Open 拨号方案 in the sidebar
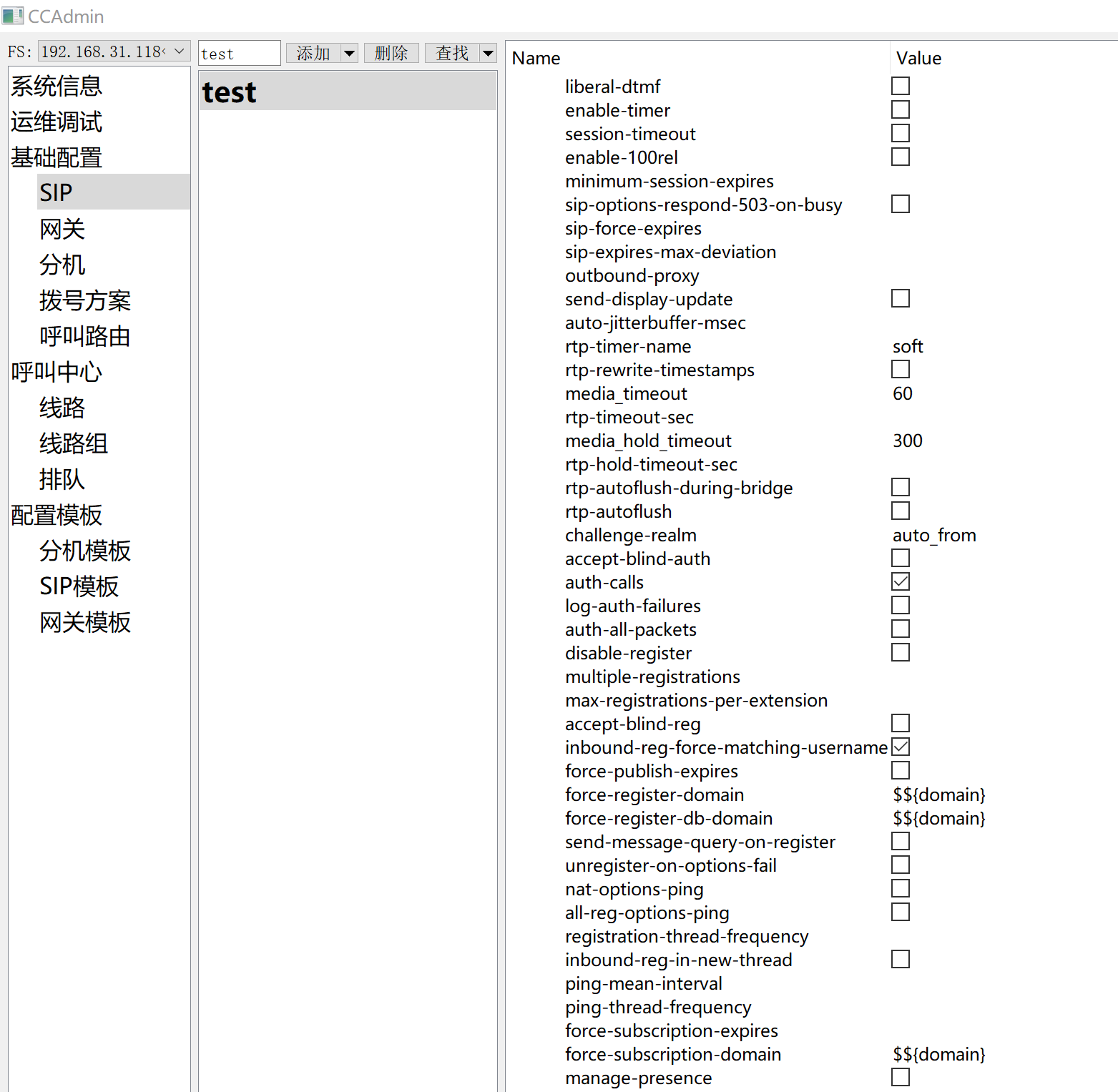This screenshot has height=1092, width=1118. [x=85, y=300]
